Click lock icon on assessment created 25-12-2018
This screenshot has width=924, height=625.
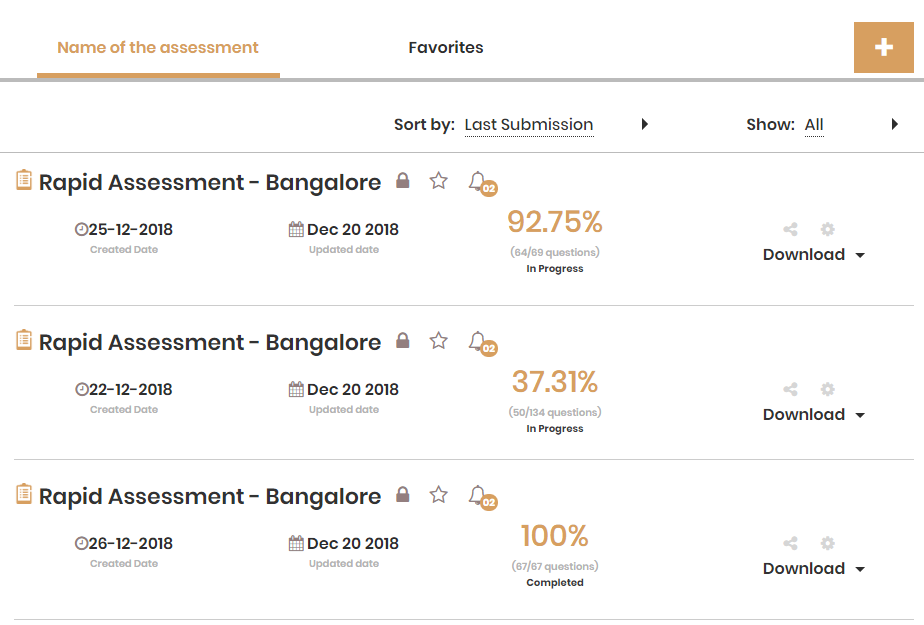402,180
